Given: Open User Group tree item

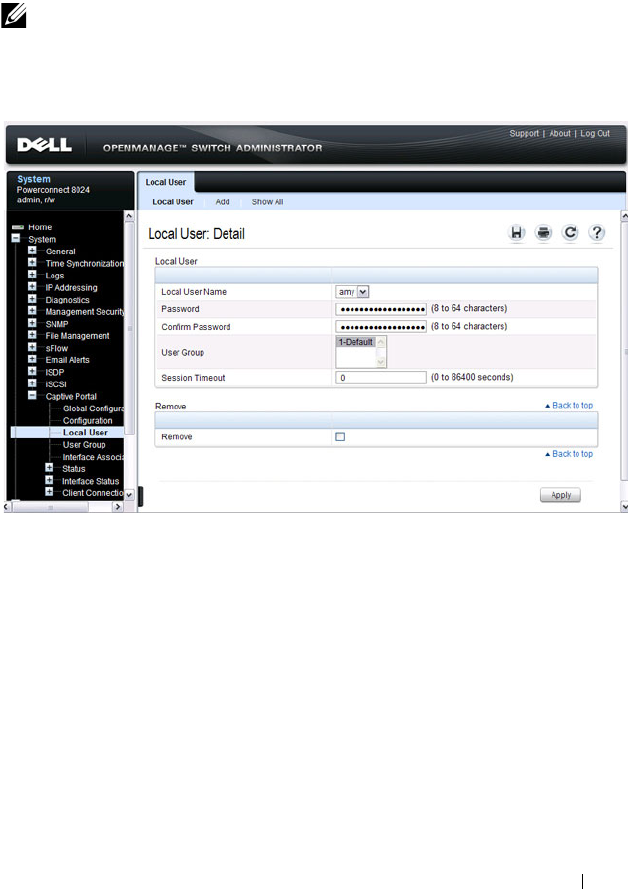Looking at the screenshot, I should [84, 444].
